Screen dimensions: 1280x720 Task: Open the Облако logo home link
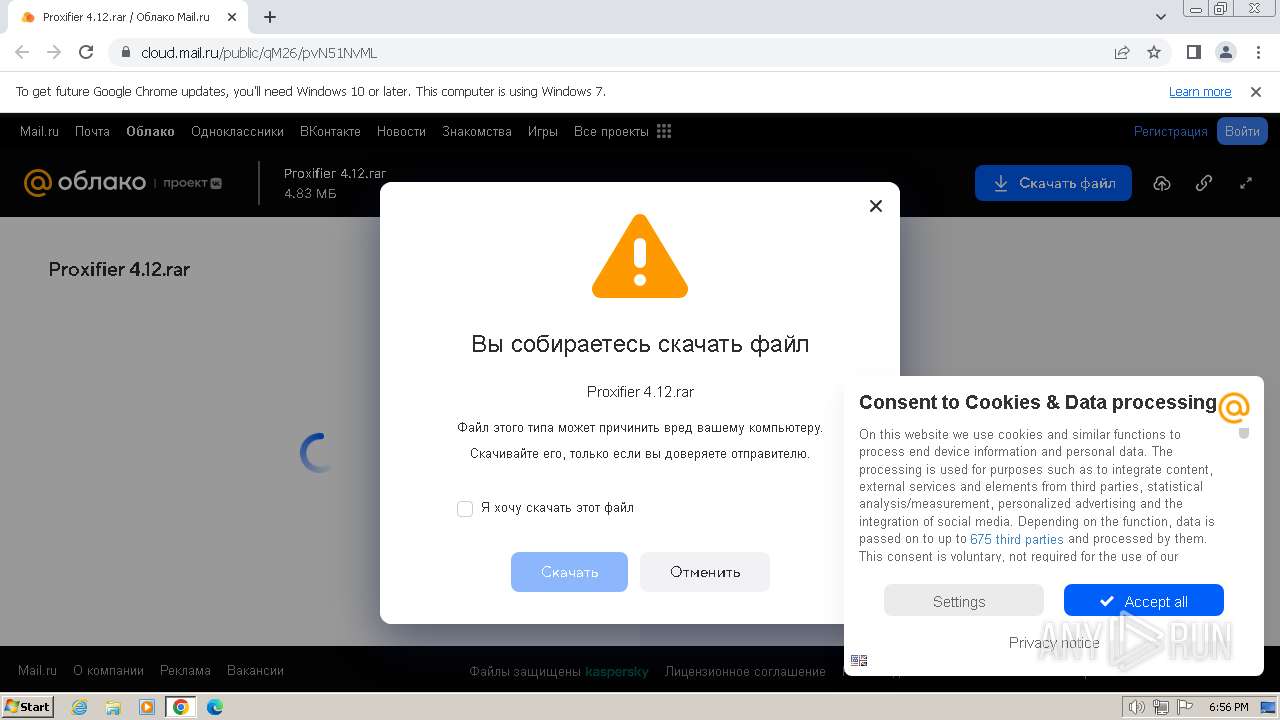[x=84, y=183]
